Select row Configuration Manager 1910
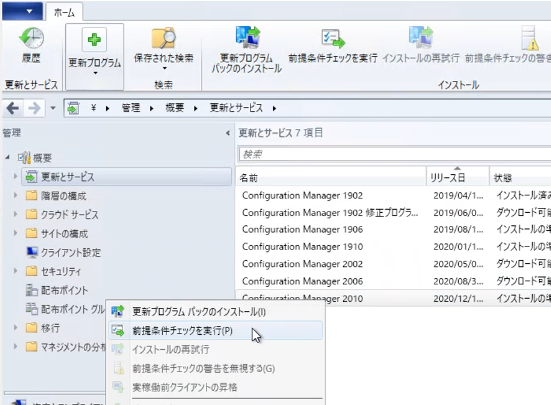 tap(393, 247)
